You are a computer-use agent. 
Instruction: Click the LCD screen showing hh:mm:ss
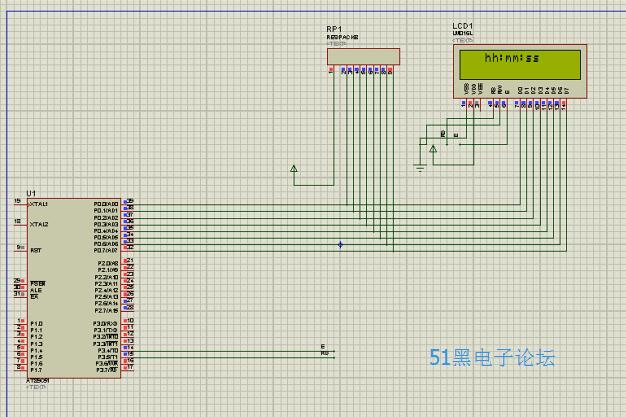[520, 64]
